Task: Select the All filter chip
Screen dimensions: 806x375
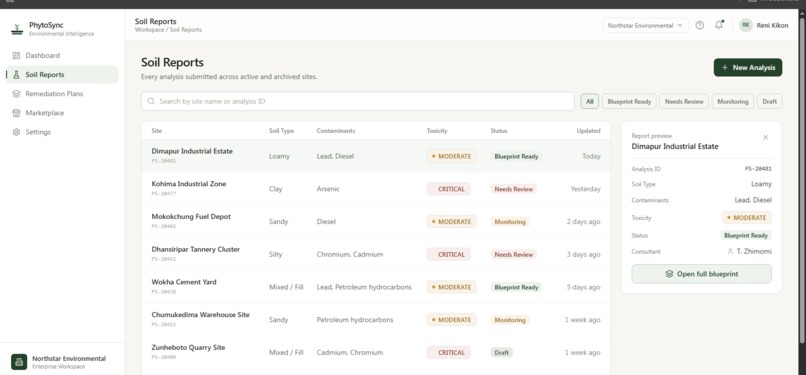Action: click(590, 101)
